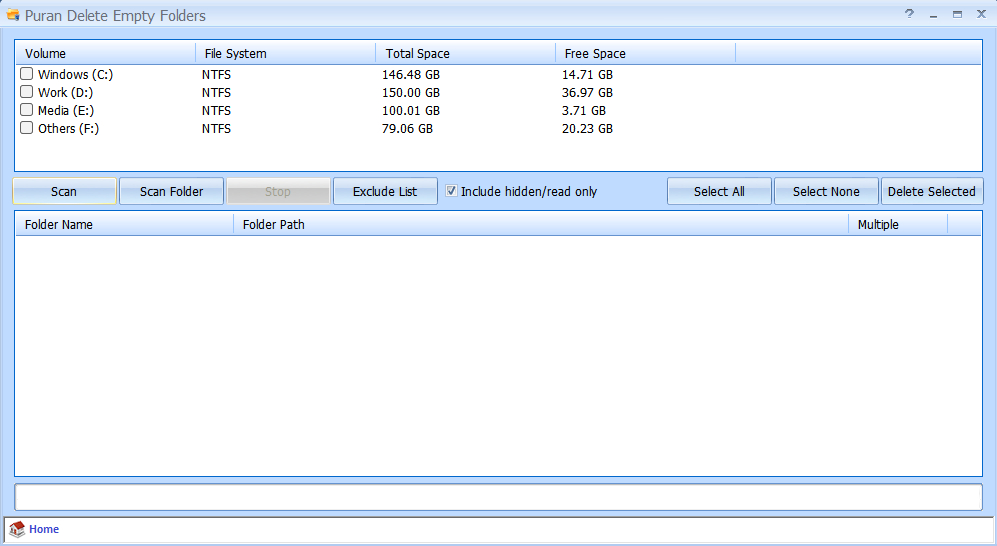Enable the Others (F:) volume checkbox

tap(27, 128)
